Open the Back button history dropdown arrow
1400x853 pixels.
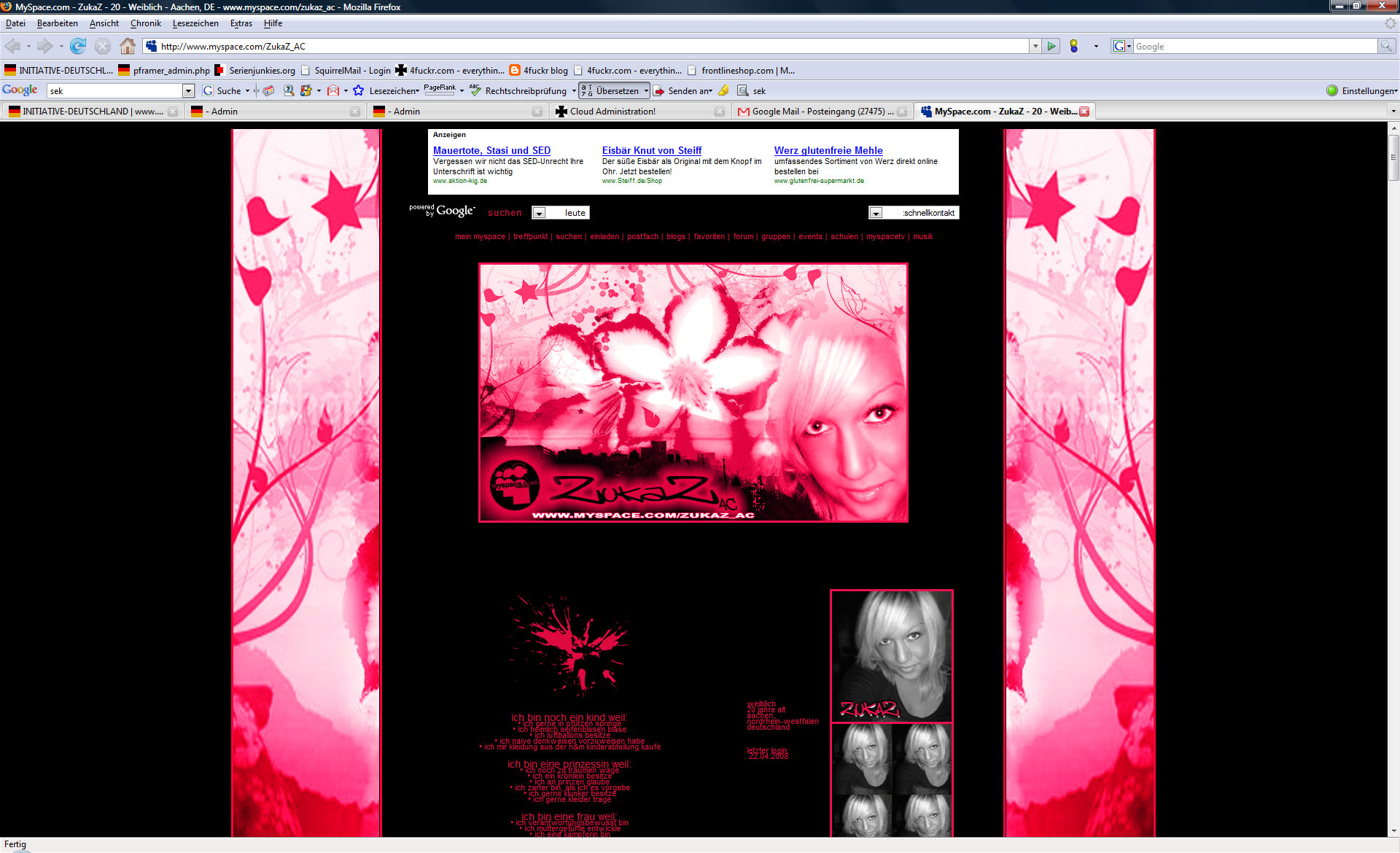pyautogui.click(x=28, y=46)
